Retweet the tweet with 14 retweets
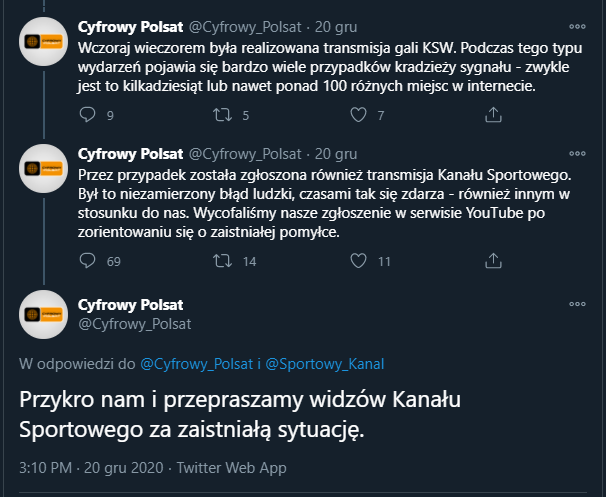Screen dimensions: 606x497 (x=224, y=261)
